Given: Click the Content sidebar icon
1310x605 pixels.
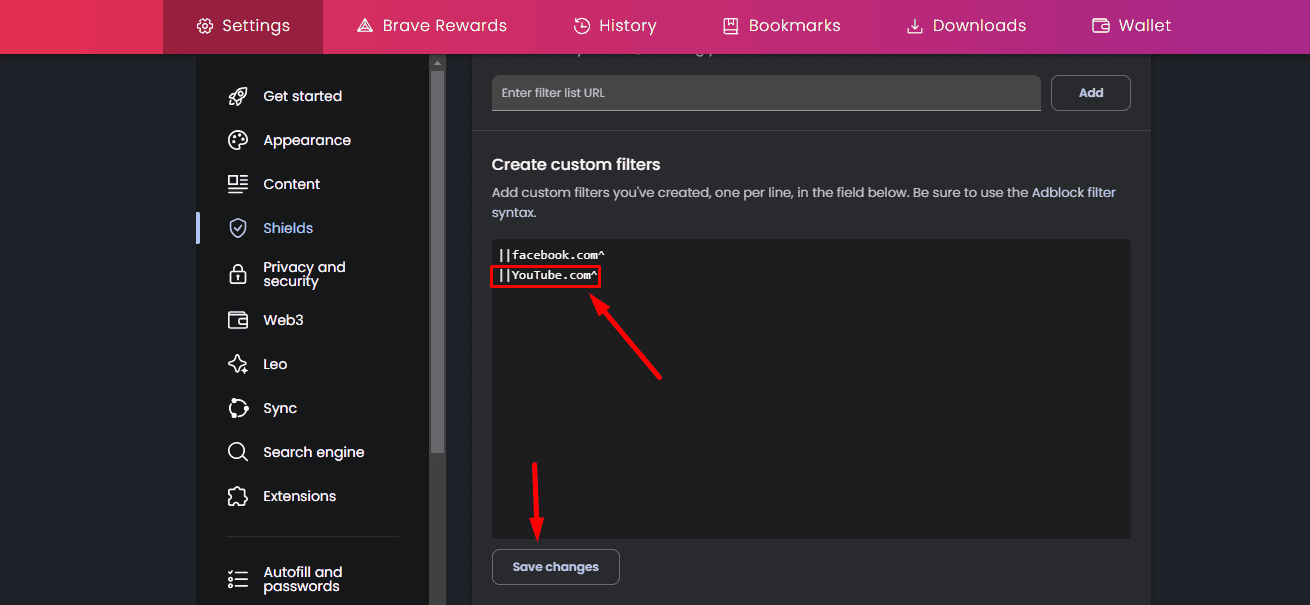Looking at the screenshot, I should click(237, 183).
